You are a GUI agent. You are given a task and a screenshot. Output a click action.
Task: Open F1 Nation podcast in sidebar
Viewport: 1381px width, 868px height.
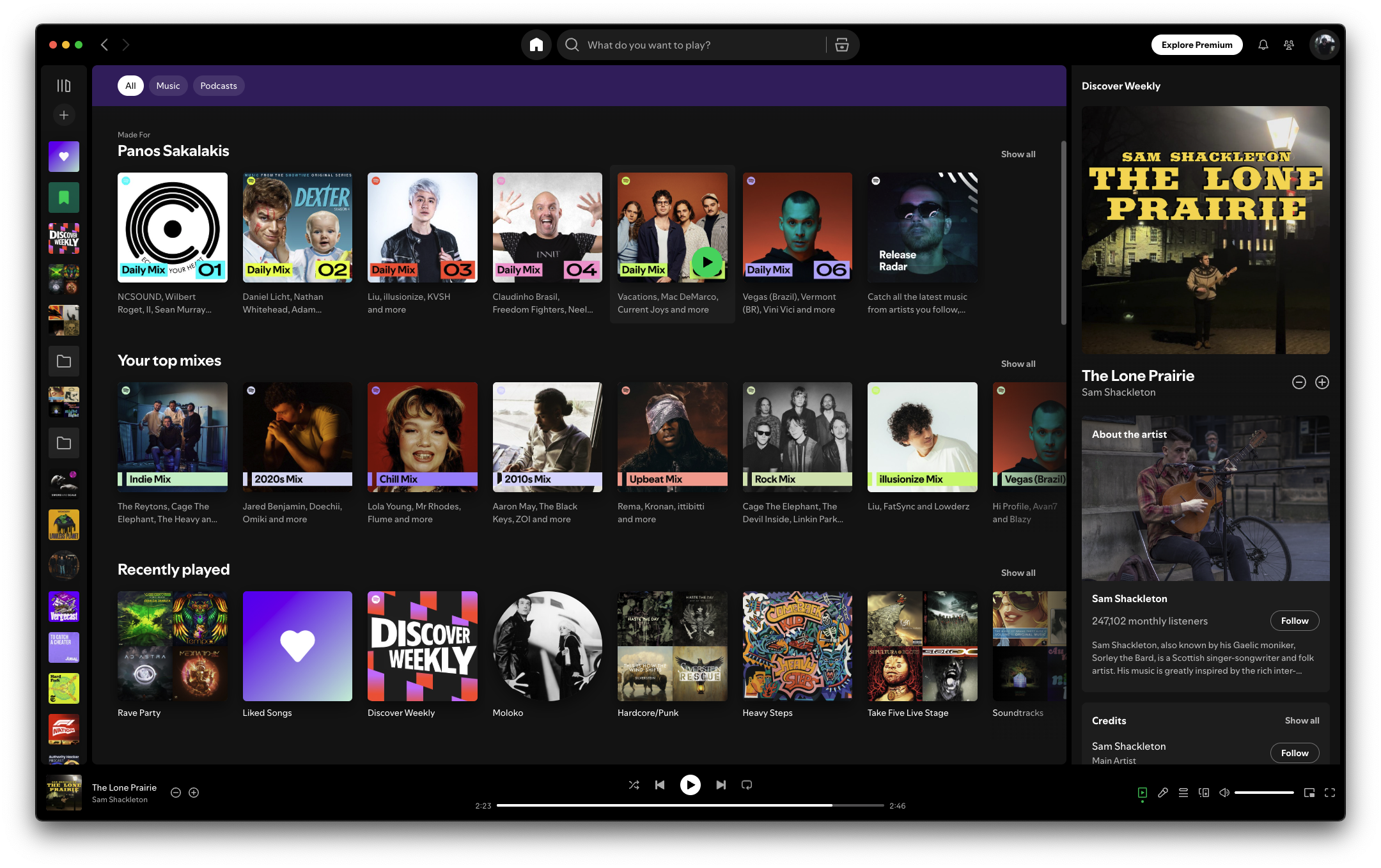click(64, 729)
